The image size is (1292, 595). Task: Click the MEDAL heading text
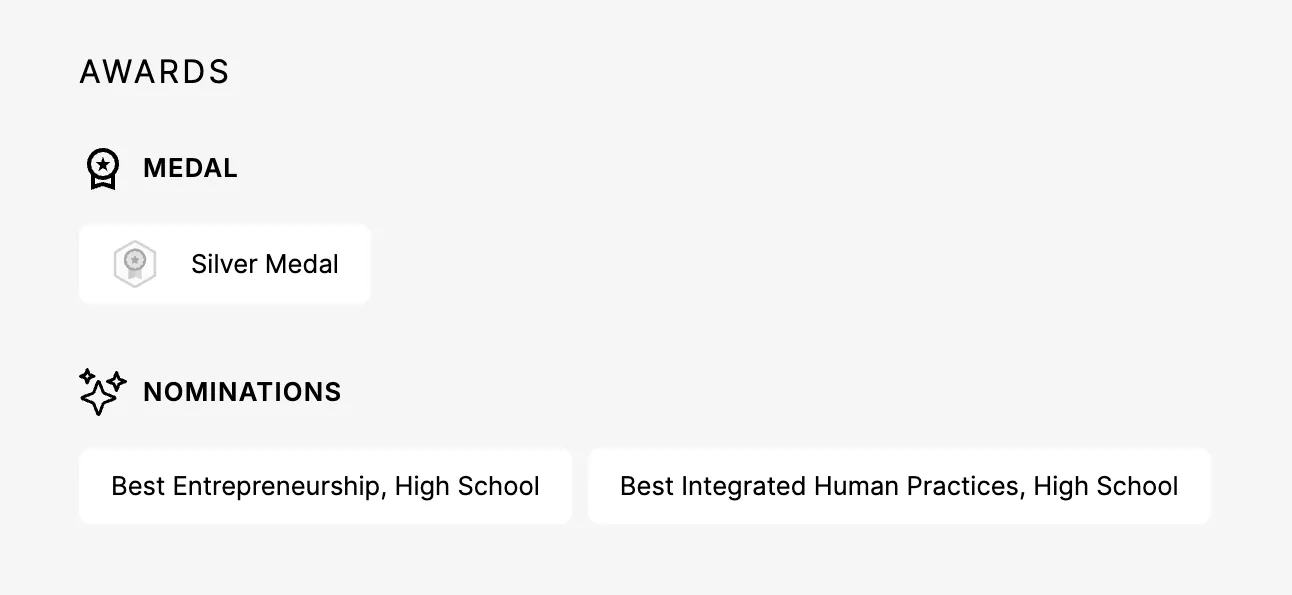[190, 168]
